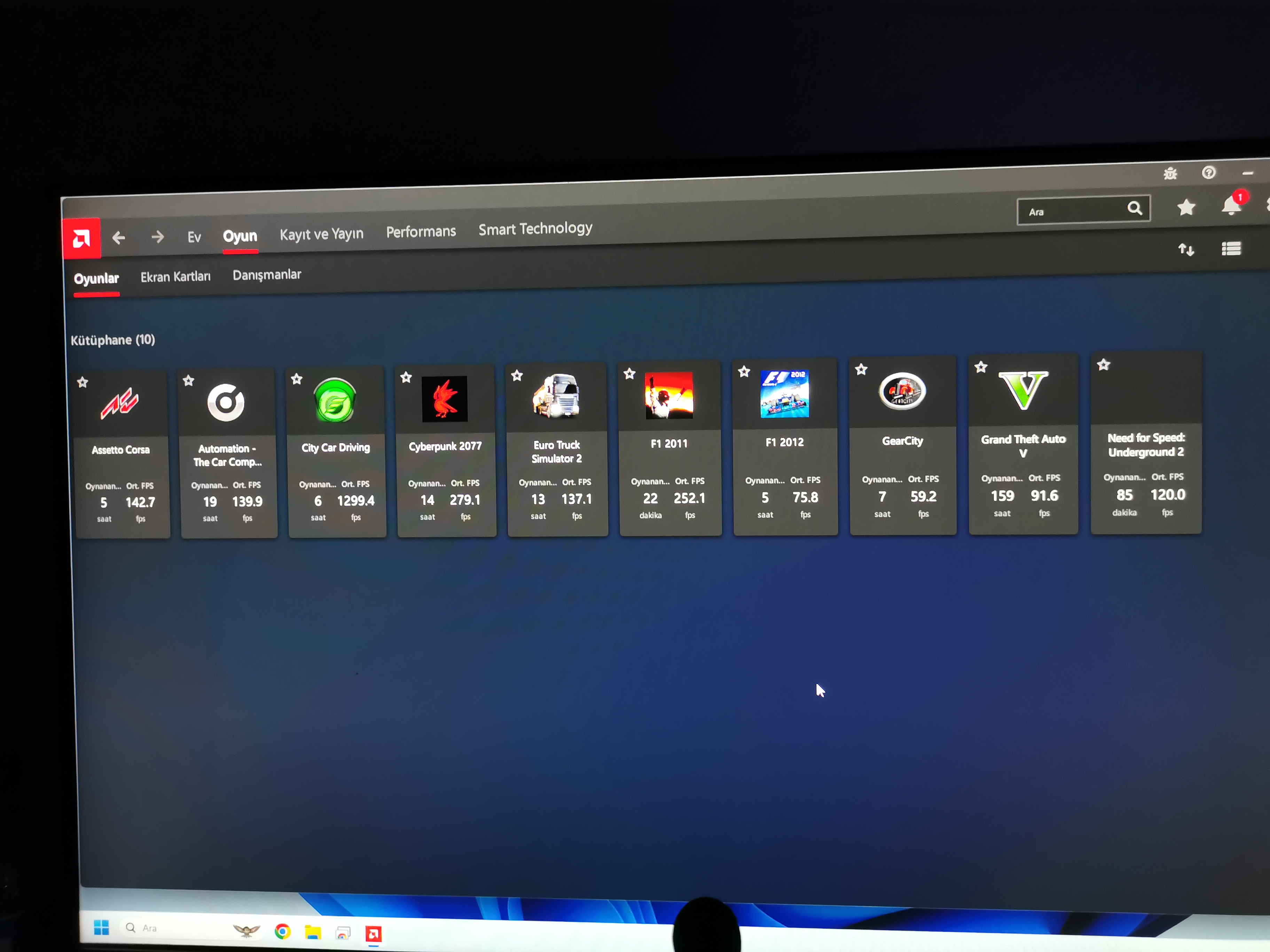Open the bug report icon
Viewport: 1270px width, 952px height.
[1170, 173]
